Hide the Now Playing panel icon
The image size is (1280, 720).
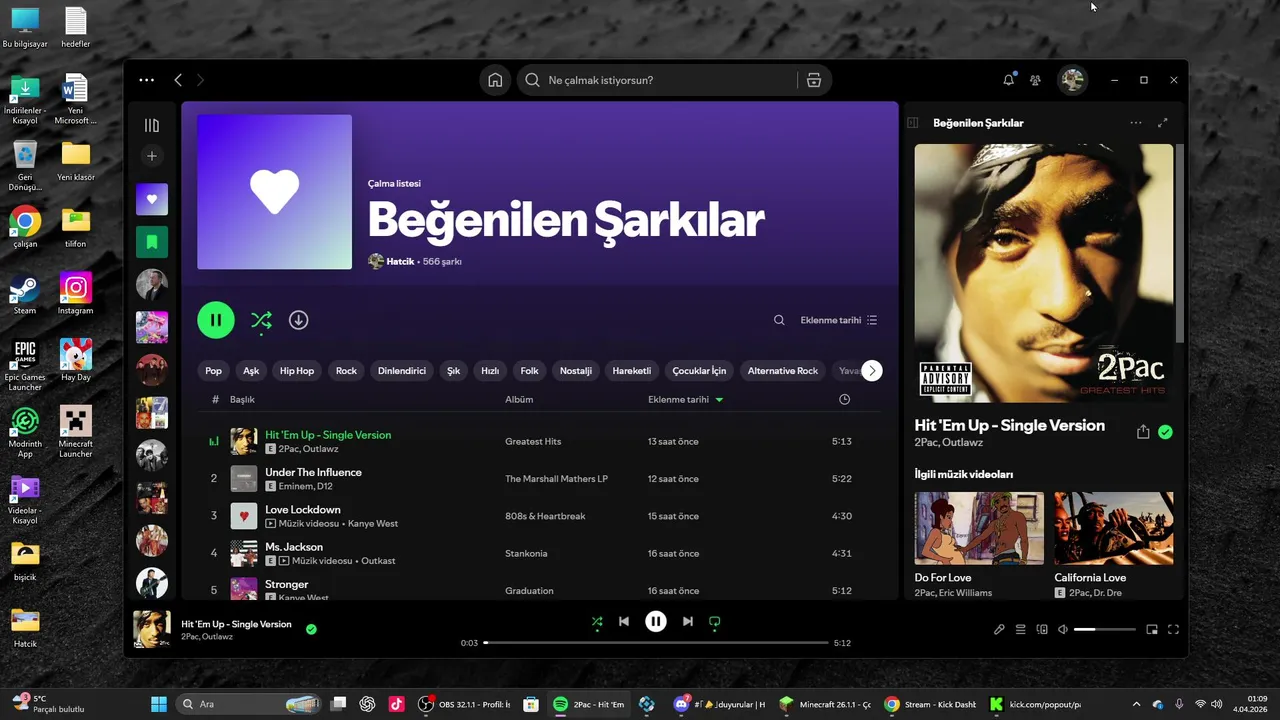click(912, 123)
